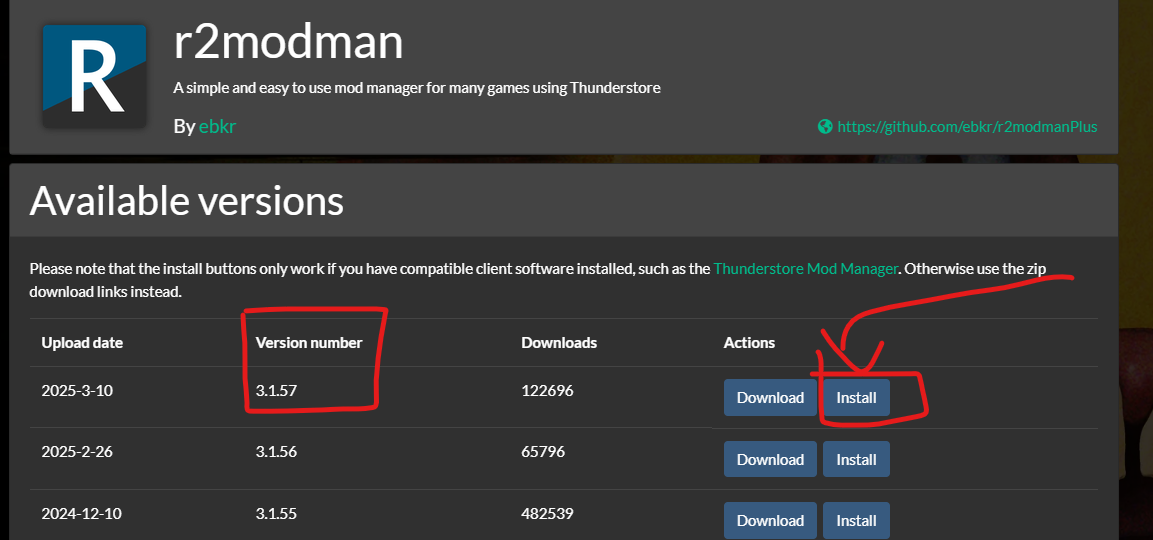Select version number 3.1.56

click(x=276, y=452)
